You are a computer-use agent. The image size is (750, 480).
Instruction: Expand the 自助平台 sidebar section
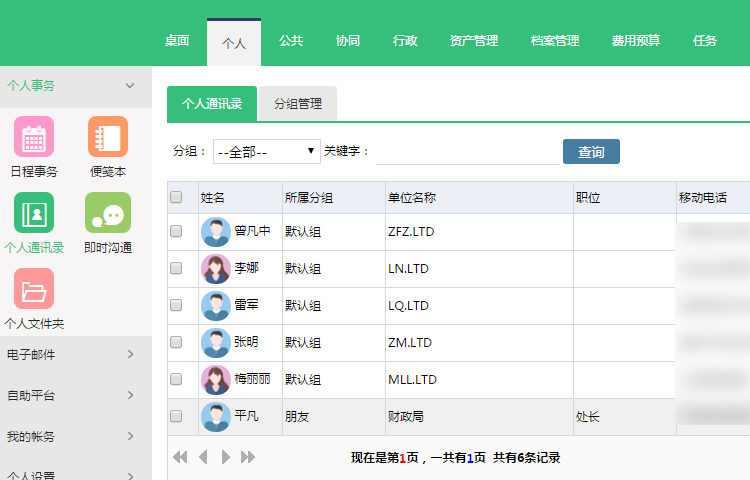pyautogui.click(x=129, y=395)
